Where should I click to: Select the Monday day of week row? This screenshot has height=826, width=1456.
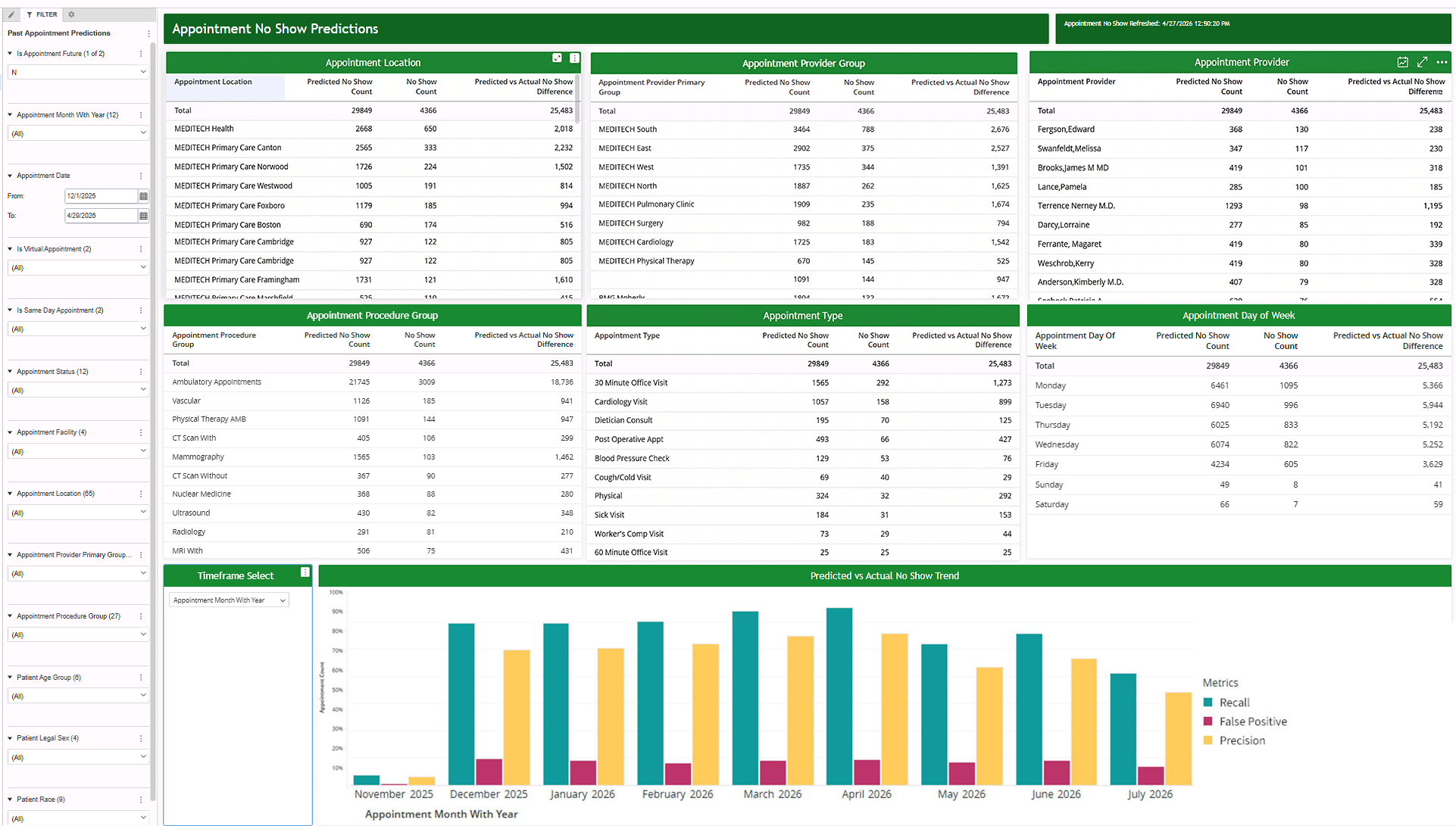click(1239, 385)
